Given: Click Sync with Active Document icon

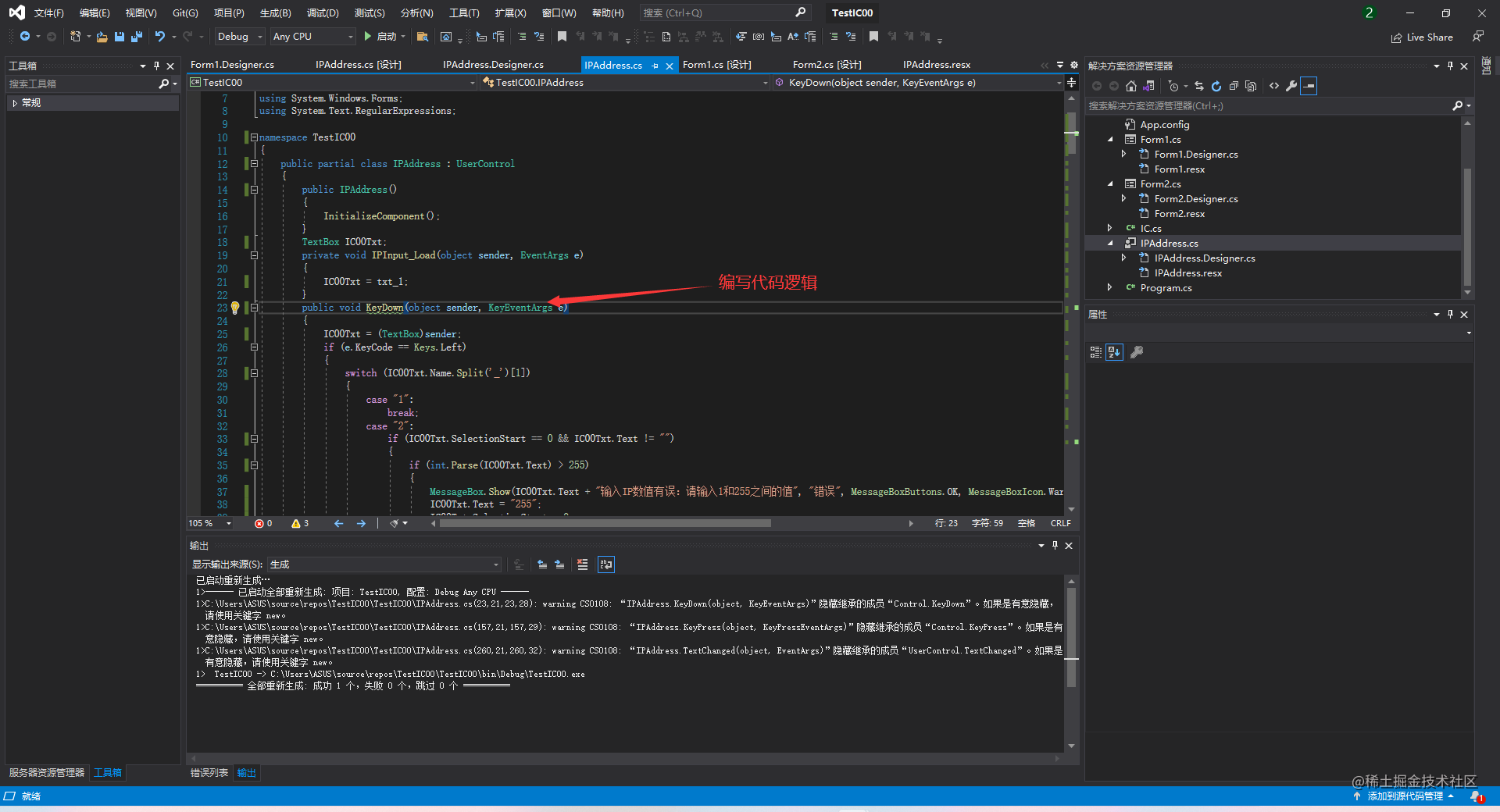Looking at the screenshot, I should (1198, 86).
